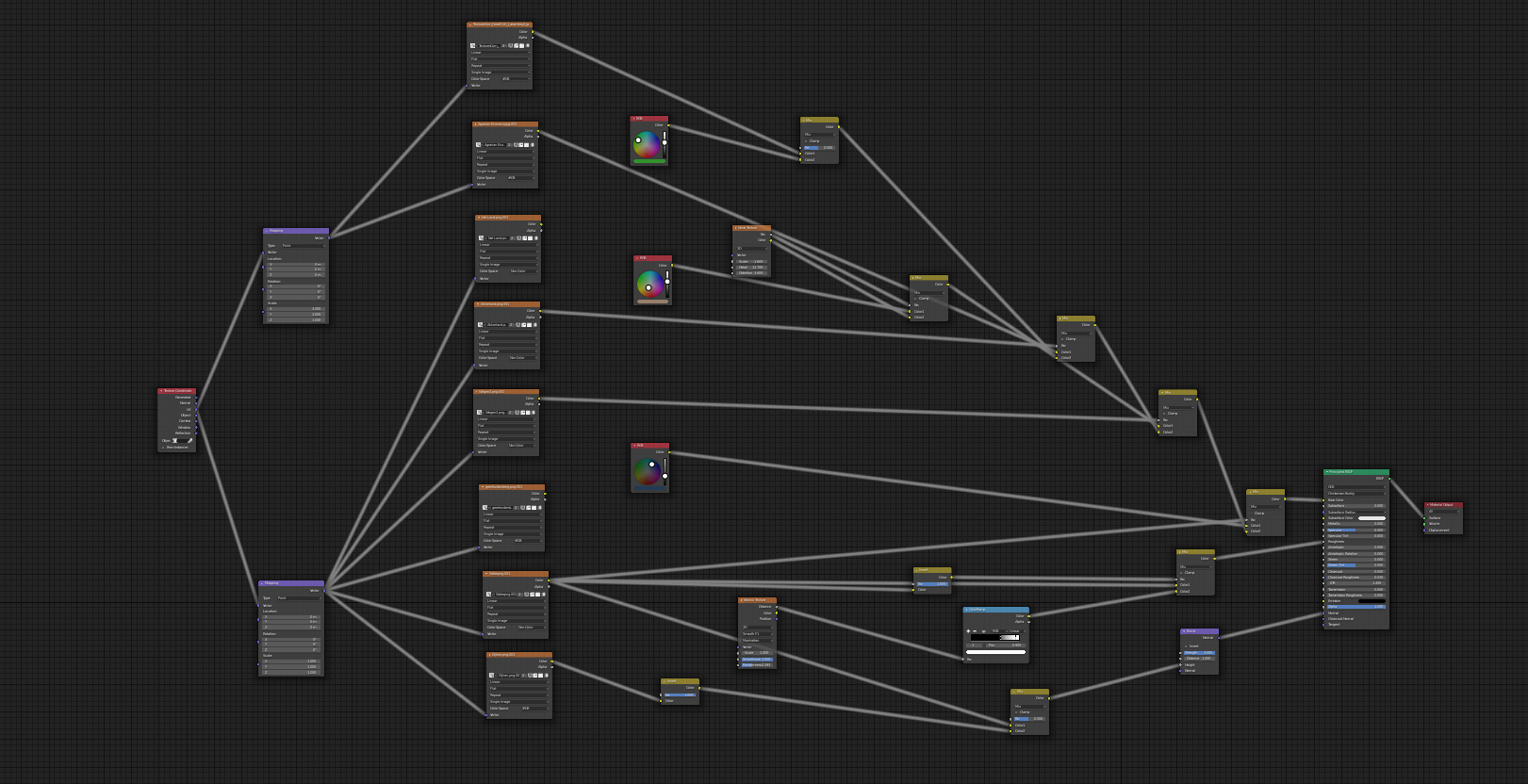This screenshot has width=1528, height=784.
Task: Open Smooth F1 feature dropdown in Voronoi Texture
Action: pos(757,634)
